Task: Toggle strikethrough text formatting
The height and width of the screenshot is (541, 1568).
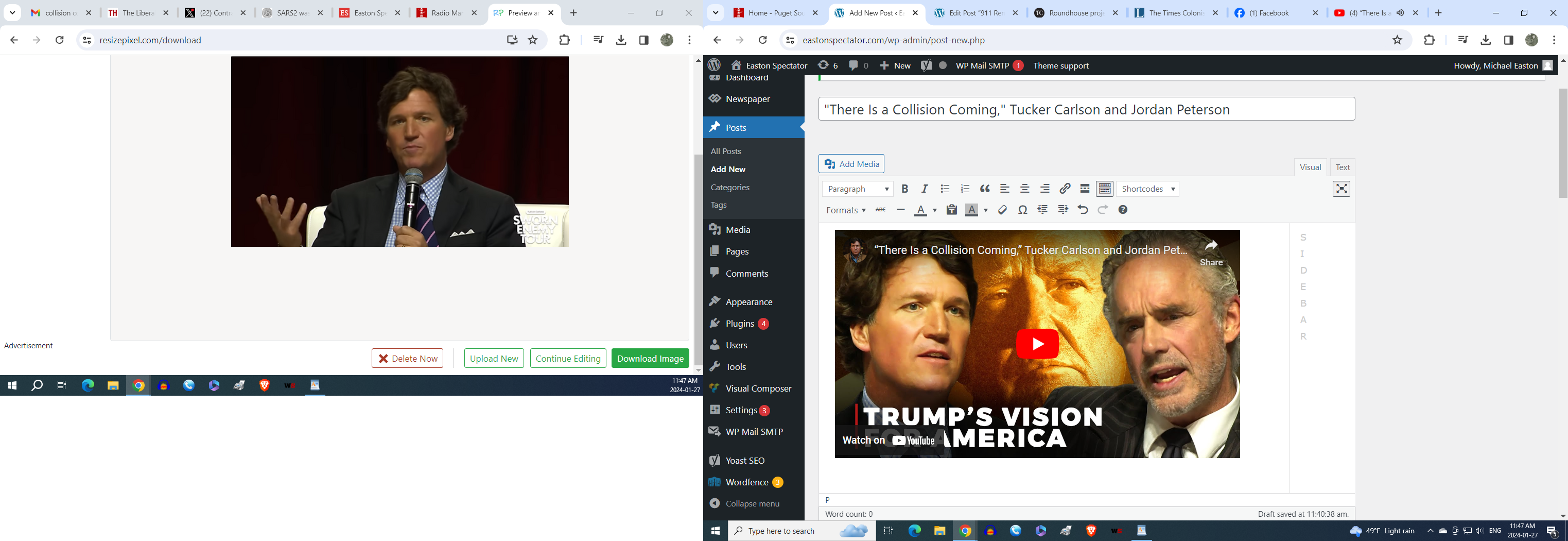Action: pos(880,210)
